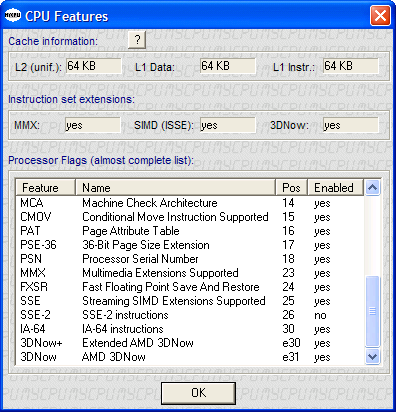Click 'SSE-2 instructions' name cell
The image size is (396, 412).
point(125,315)
